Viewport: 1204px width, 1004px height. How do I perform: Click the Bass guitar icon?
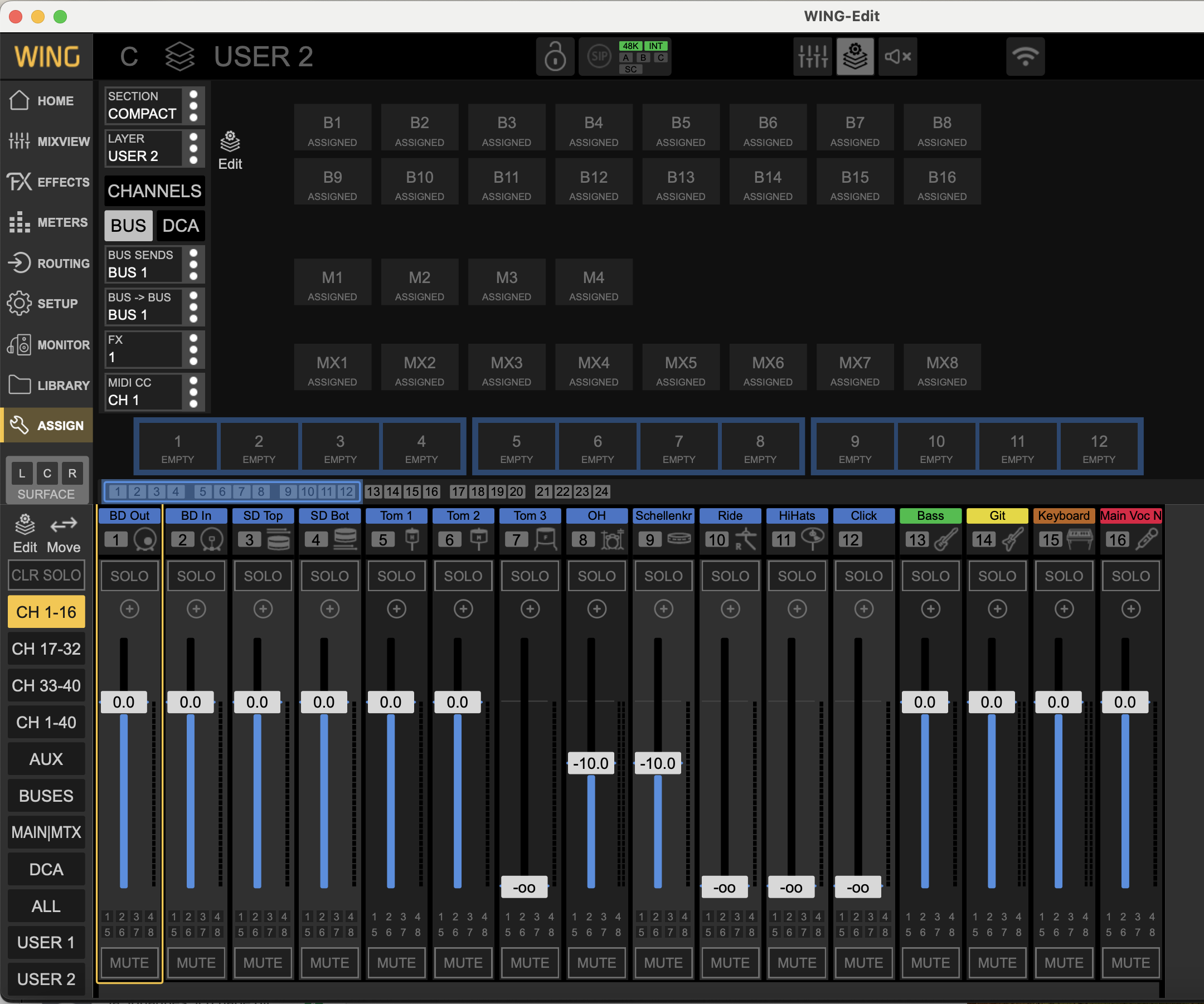pyautogui.click(x=946, y=539)
